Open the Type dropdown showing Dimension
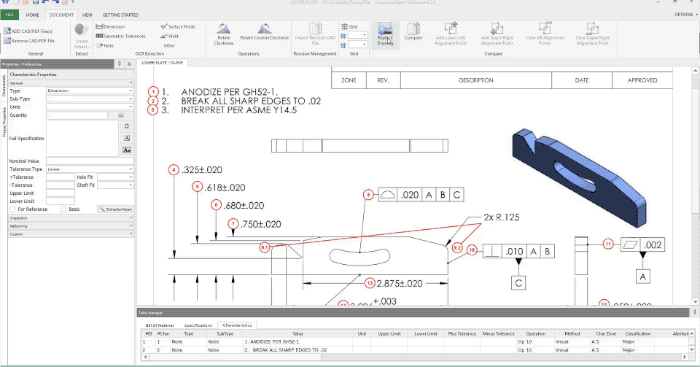The image size is (700, 367). point(90,91)
